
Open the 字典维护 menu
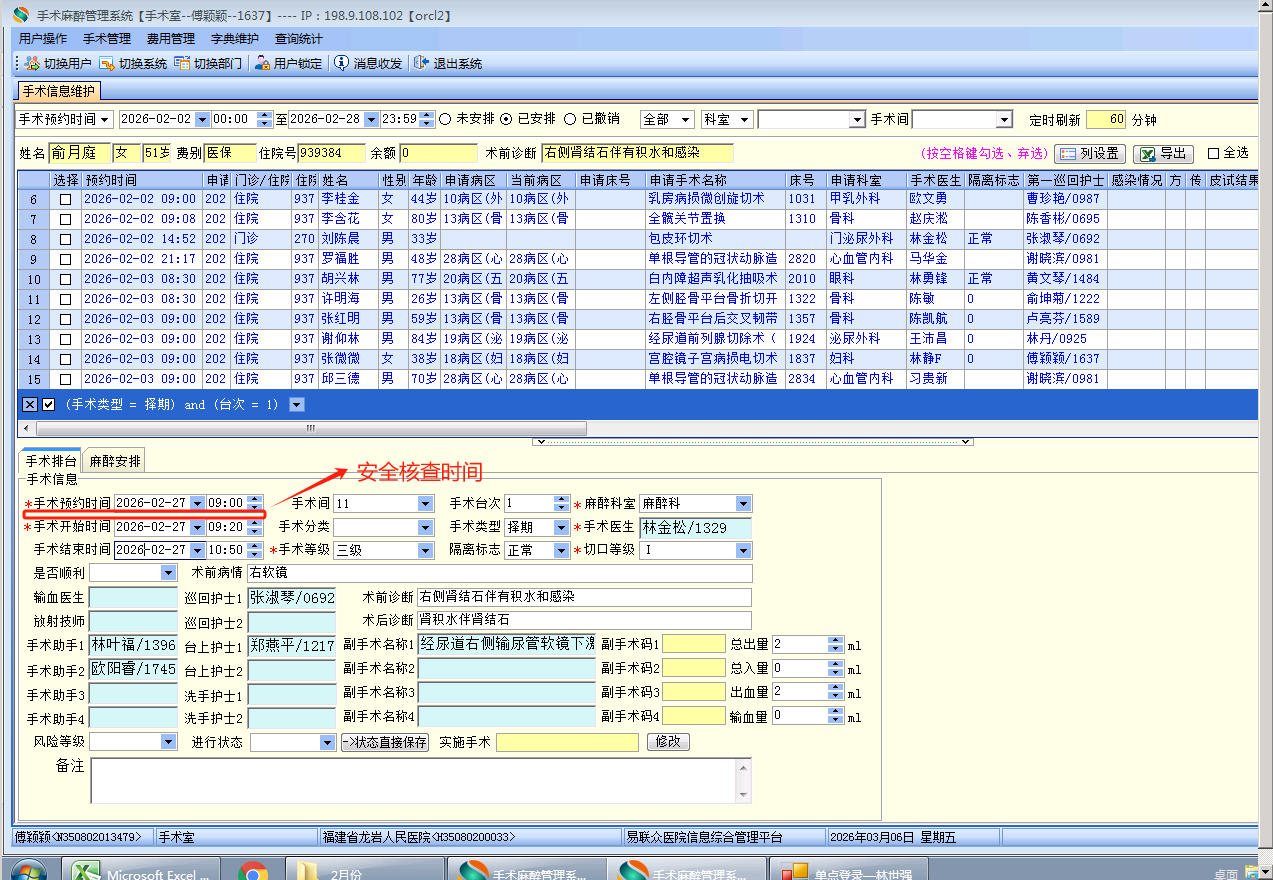click(235, 39)
